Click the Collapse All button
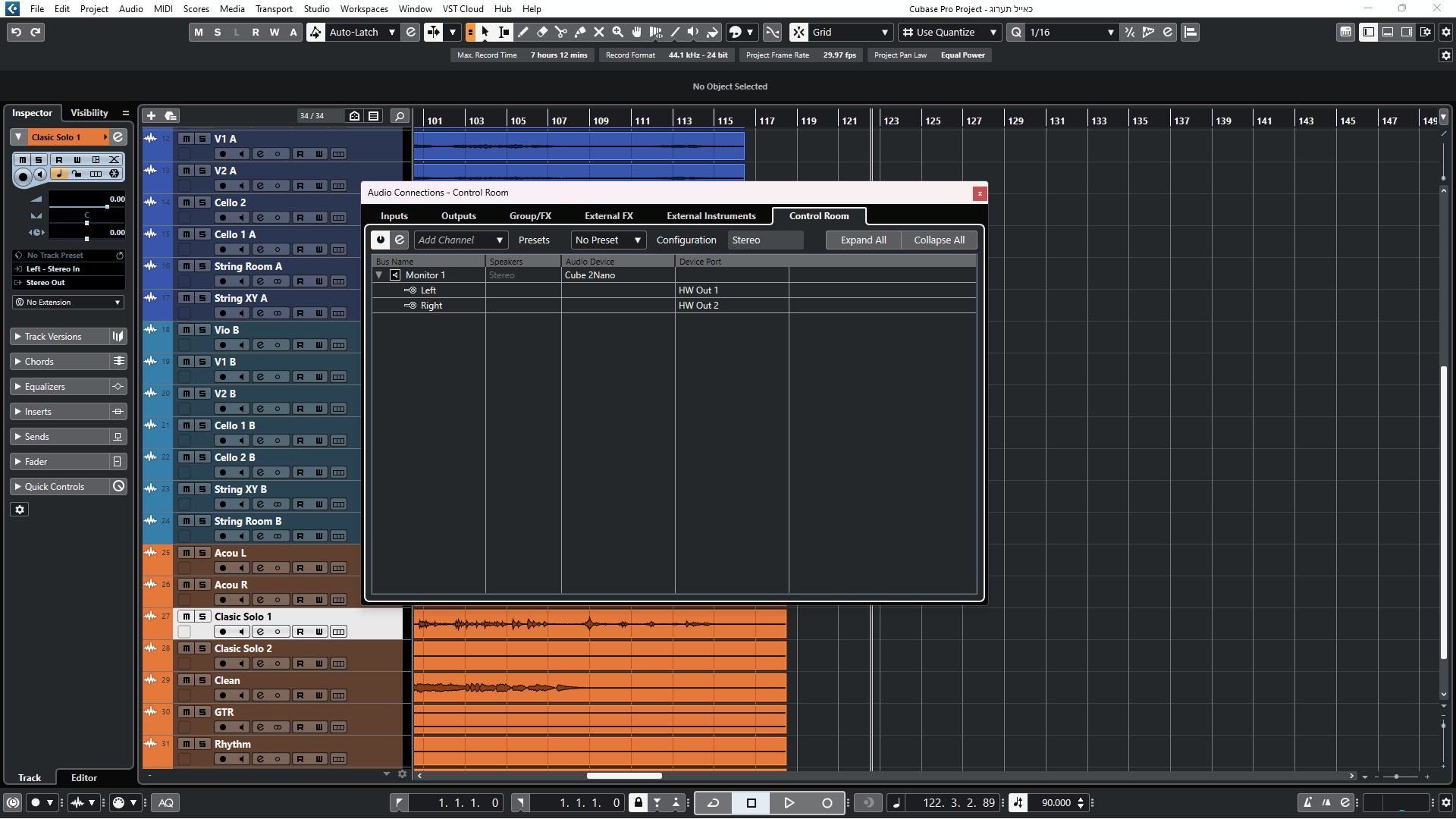1456x819 pixels. click(x=939, y=240)
